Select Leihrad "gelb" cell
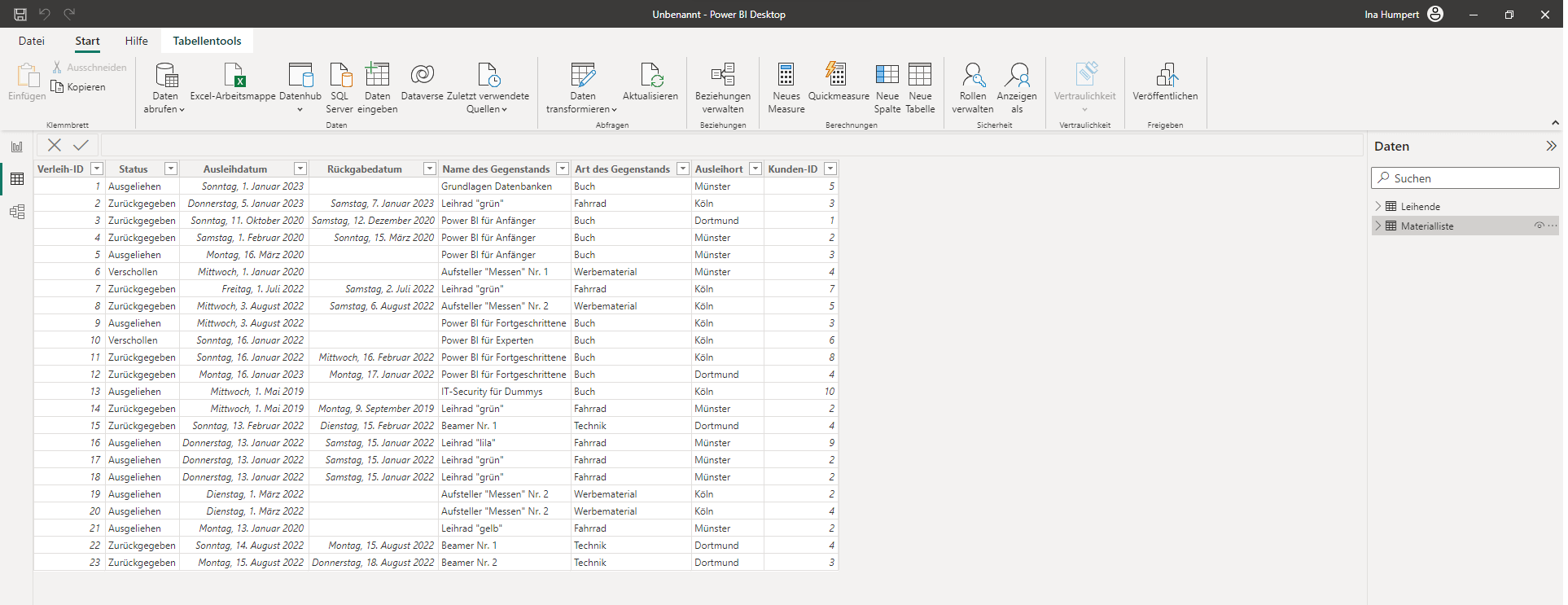The image size is (1568, 605). [504, 528]
